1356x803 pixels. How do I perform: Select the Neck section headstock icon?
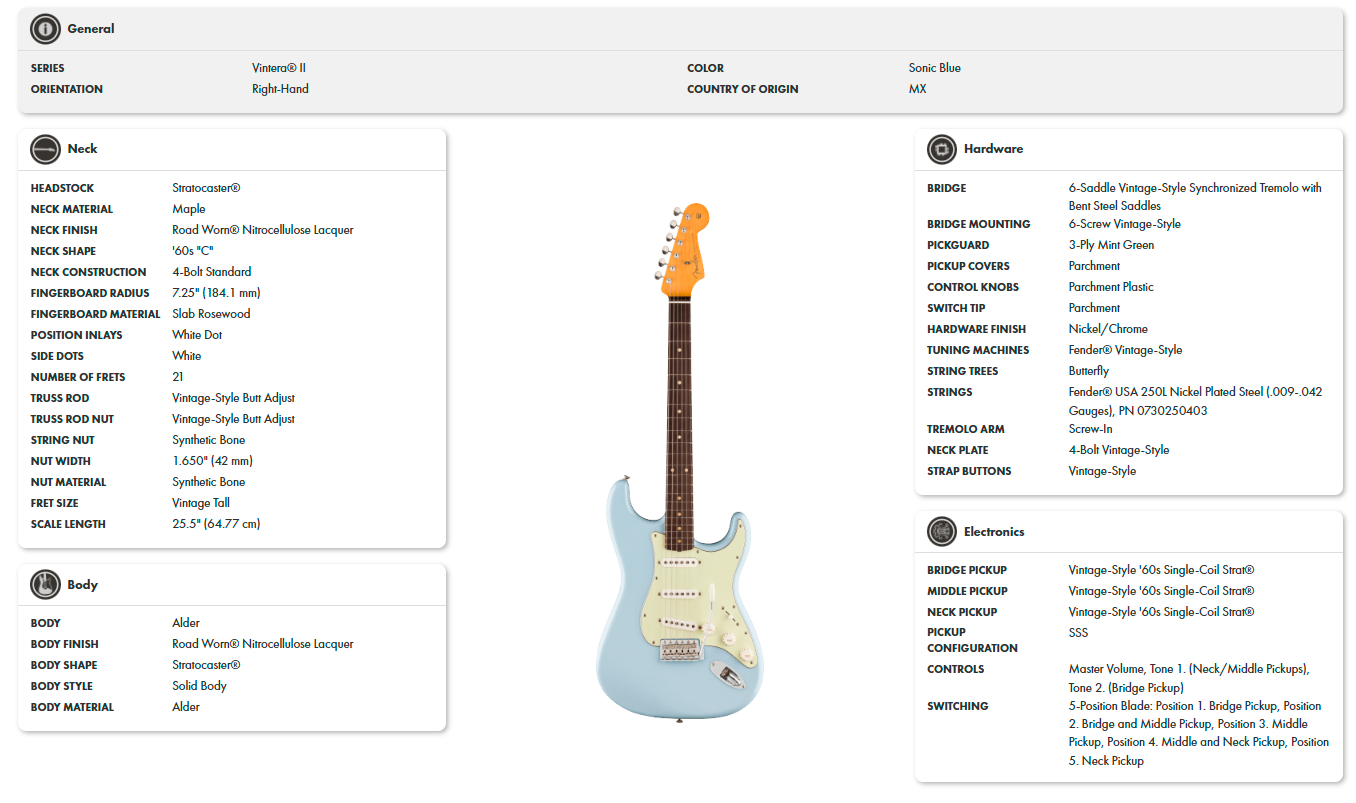click(x=45, y=149)
